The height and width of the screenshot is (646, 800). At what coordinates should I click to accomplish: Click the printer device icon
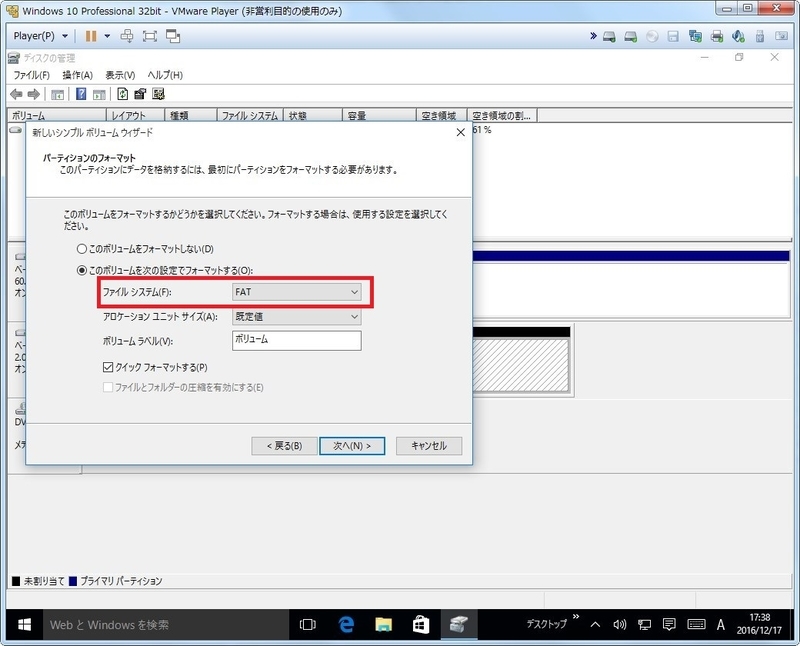pyautogui.click(x=717, y=36)
